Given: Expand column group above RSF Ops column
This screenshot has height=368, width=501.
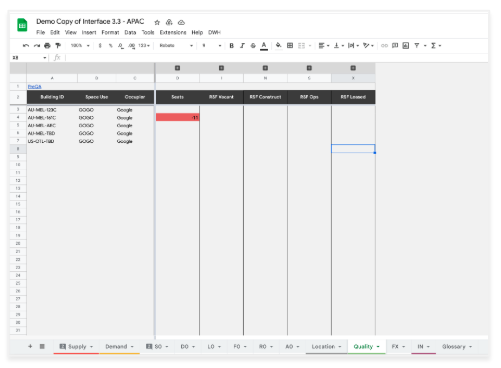Looking at the screenshot, I should coord(309,68).
